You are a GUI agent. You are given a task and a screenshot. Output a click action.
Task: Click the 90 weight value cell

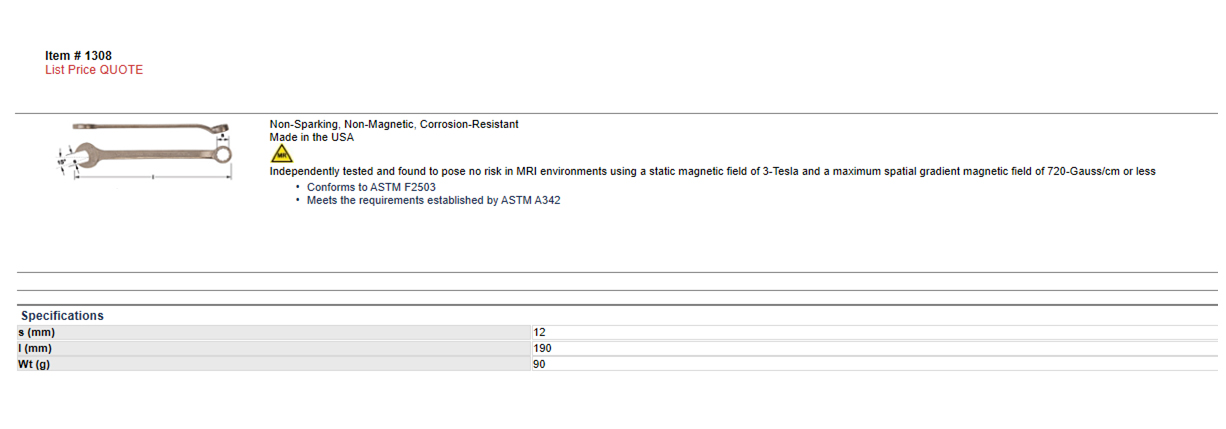pos(875,364)
